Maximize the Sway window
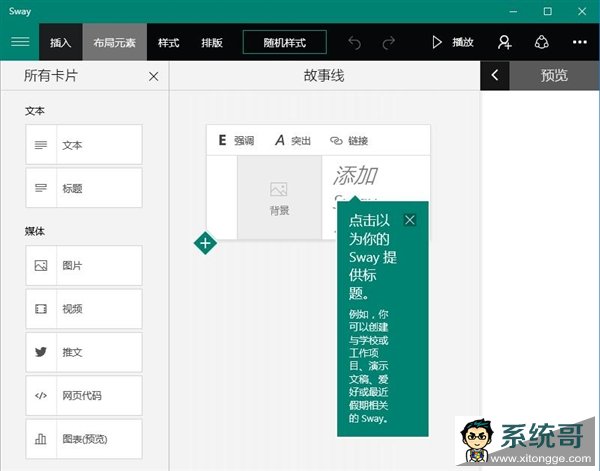600x471 pixels. click(x=548, y=11)
